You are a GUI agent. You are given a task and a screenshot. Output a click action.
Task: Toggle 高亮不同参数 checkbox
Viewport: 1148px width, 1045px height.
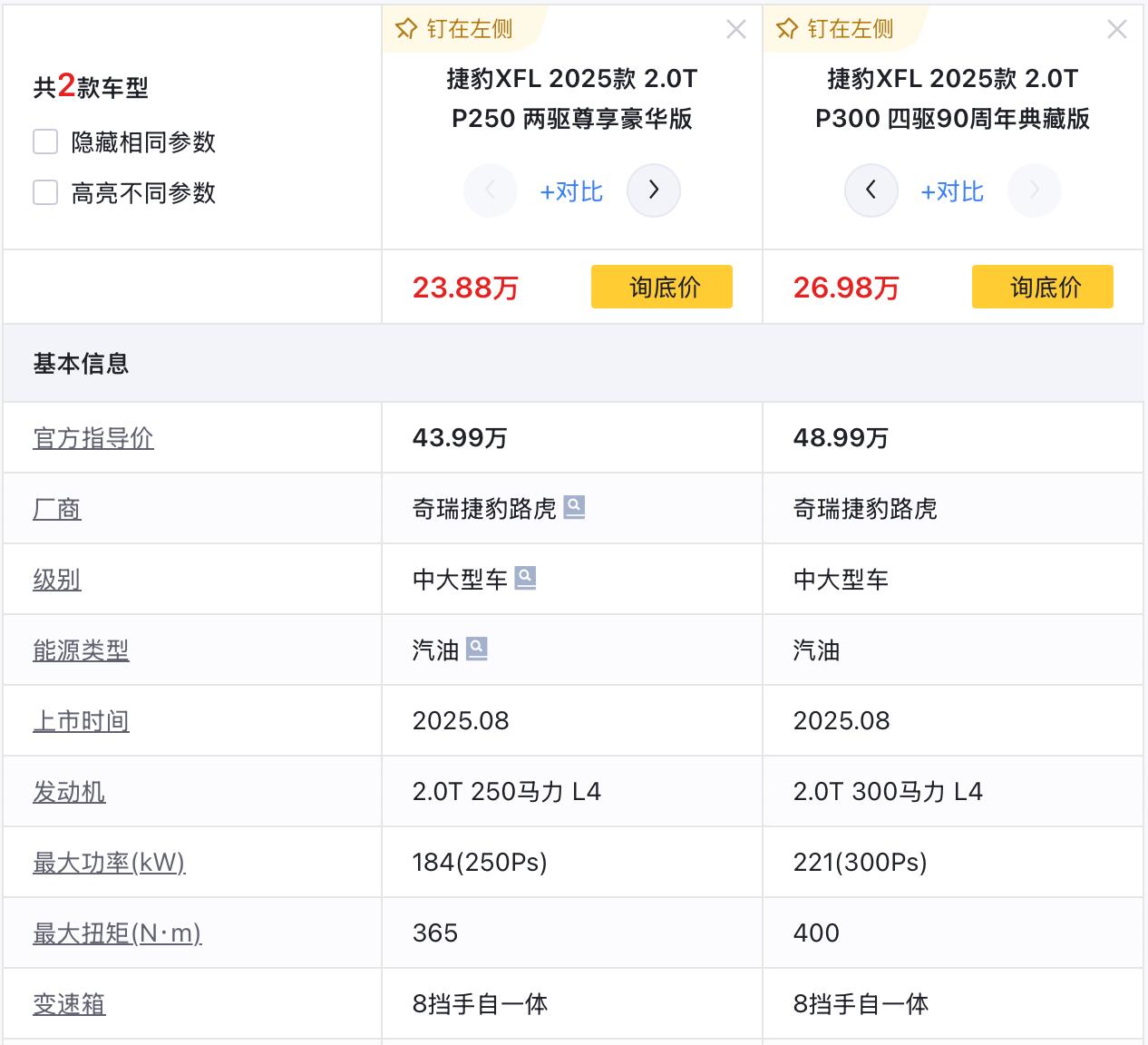pos(45,192)
